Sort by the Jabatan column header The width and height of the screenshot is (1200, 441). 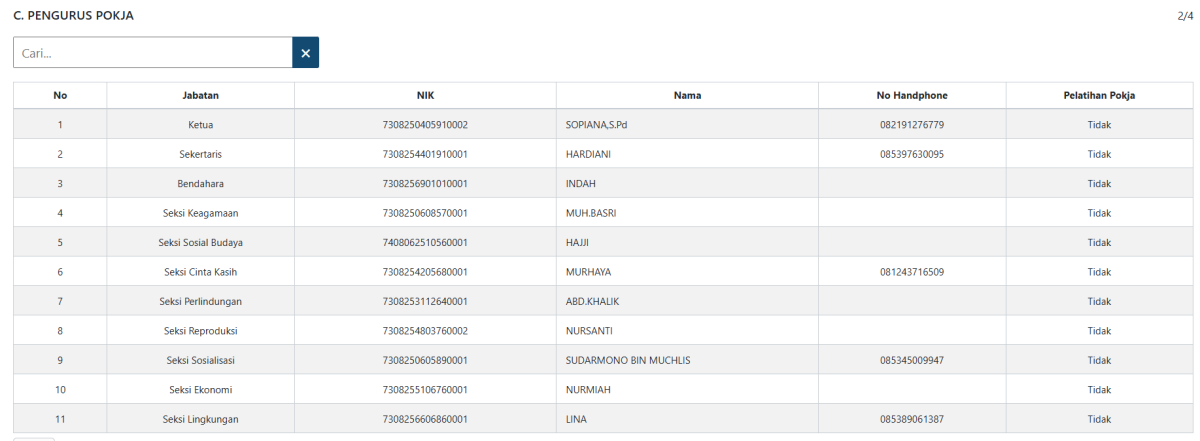coord(200,96)
